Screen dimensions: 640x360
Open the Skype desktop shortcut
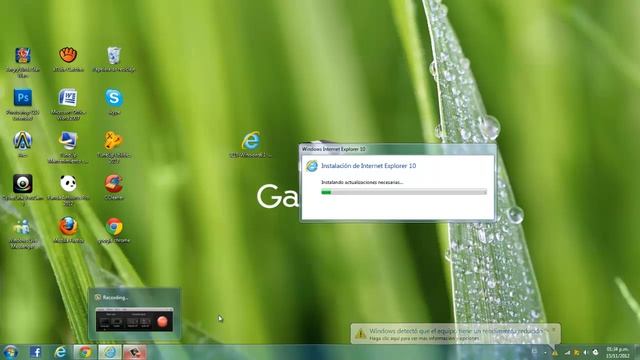click(114, 98)
